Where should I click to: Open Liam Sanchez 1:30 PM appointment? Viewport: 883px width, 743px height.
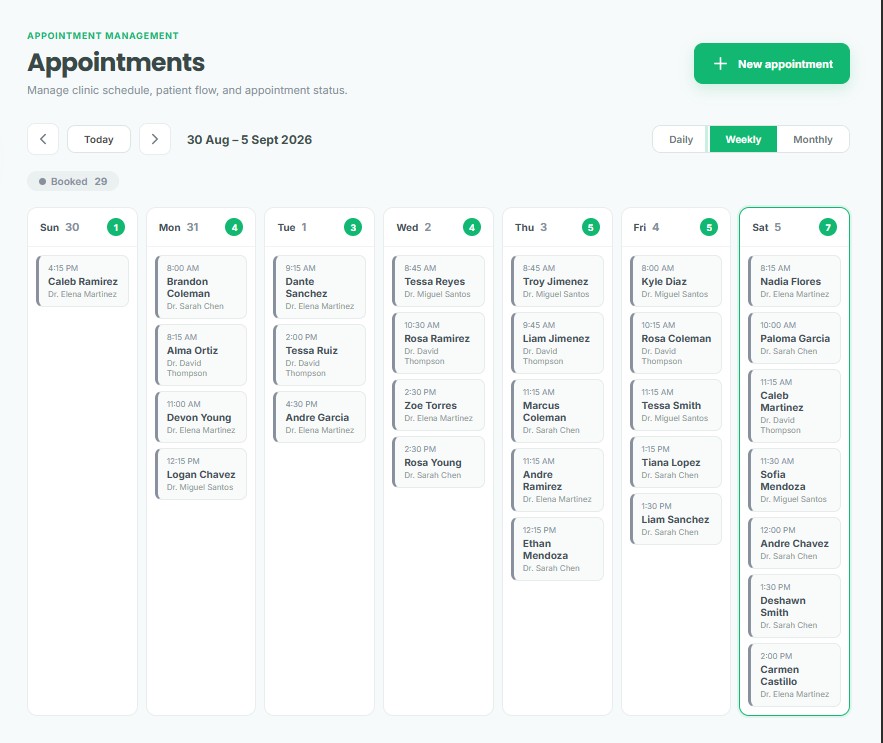pos(676,519)
